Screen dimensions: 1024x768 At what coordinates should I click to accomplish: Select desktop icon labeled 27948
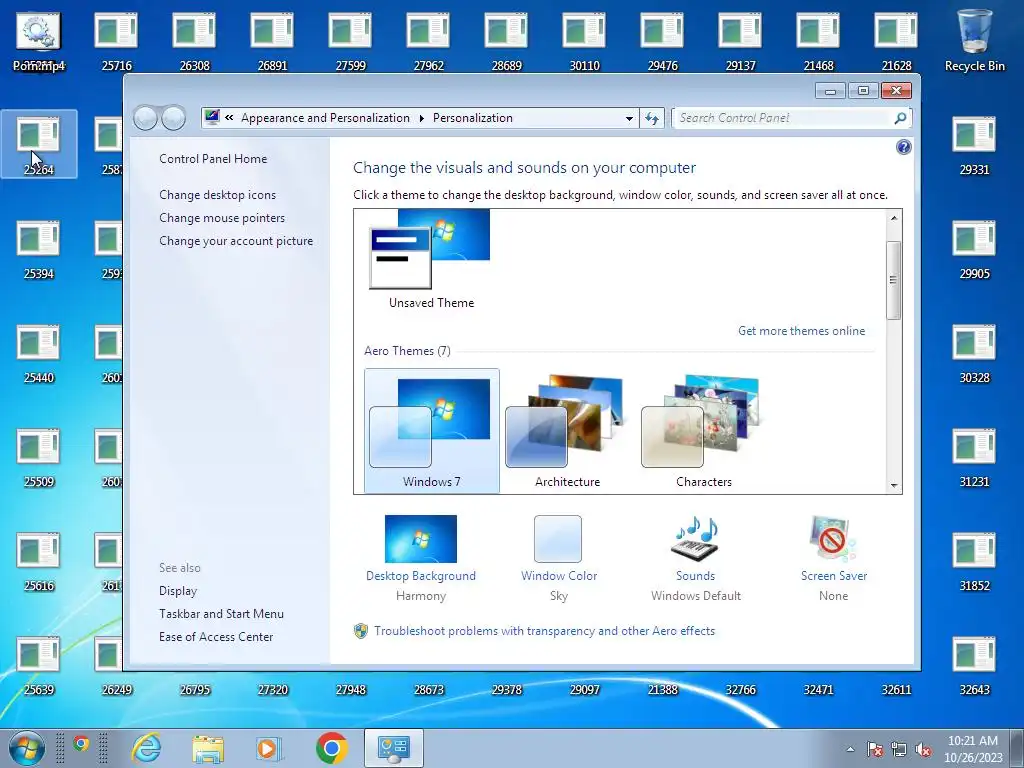[x=351, y=690]
